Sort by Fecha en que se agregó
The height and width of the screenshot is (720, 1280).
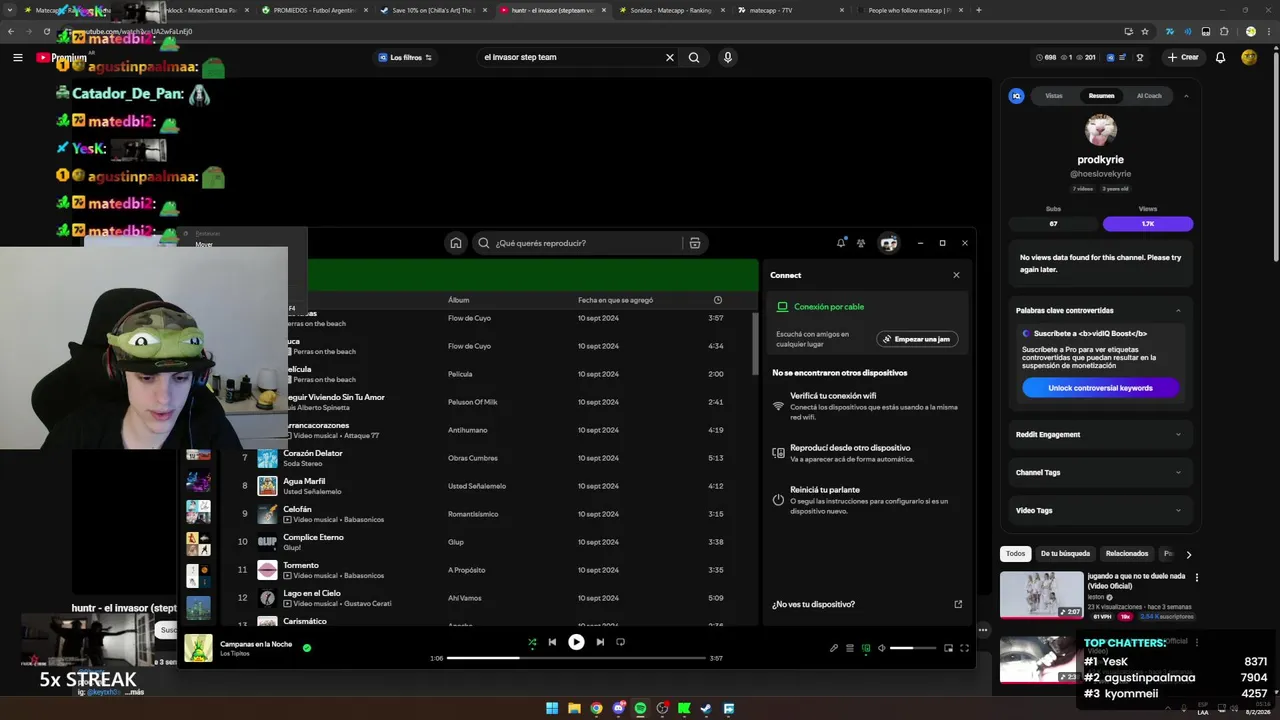point(615,300)
